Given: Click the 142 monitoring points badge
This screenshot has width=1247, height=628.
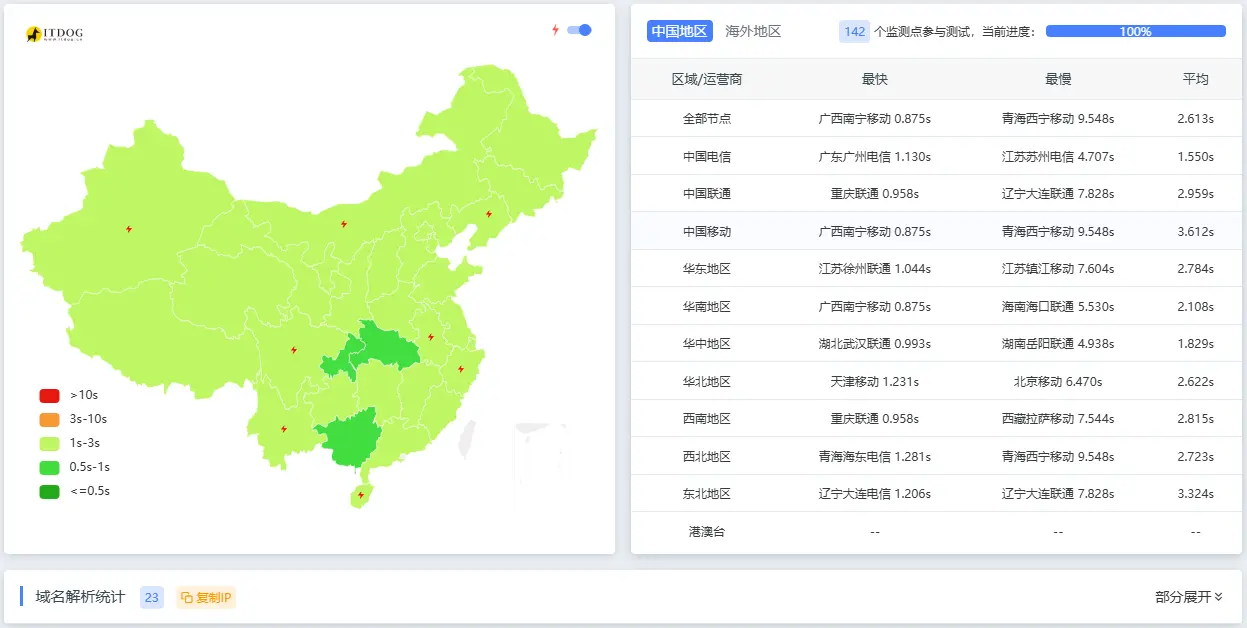Looking at the screenshot, I should tap(854, 31).
